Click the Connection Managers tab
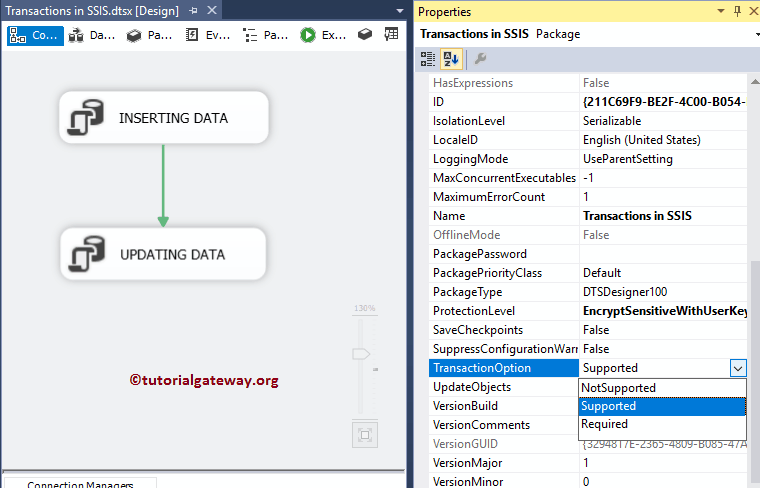 coord(80,483)
